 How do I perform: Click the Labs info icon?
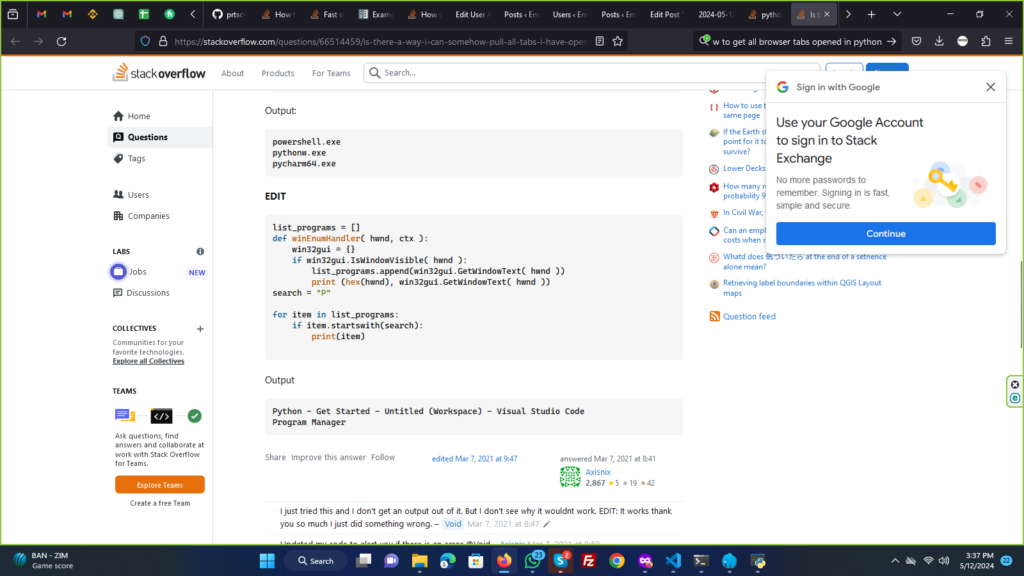click(x=200, y=252)
